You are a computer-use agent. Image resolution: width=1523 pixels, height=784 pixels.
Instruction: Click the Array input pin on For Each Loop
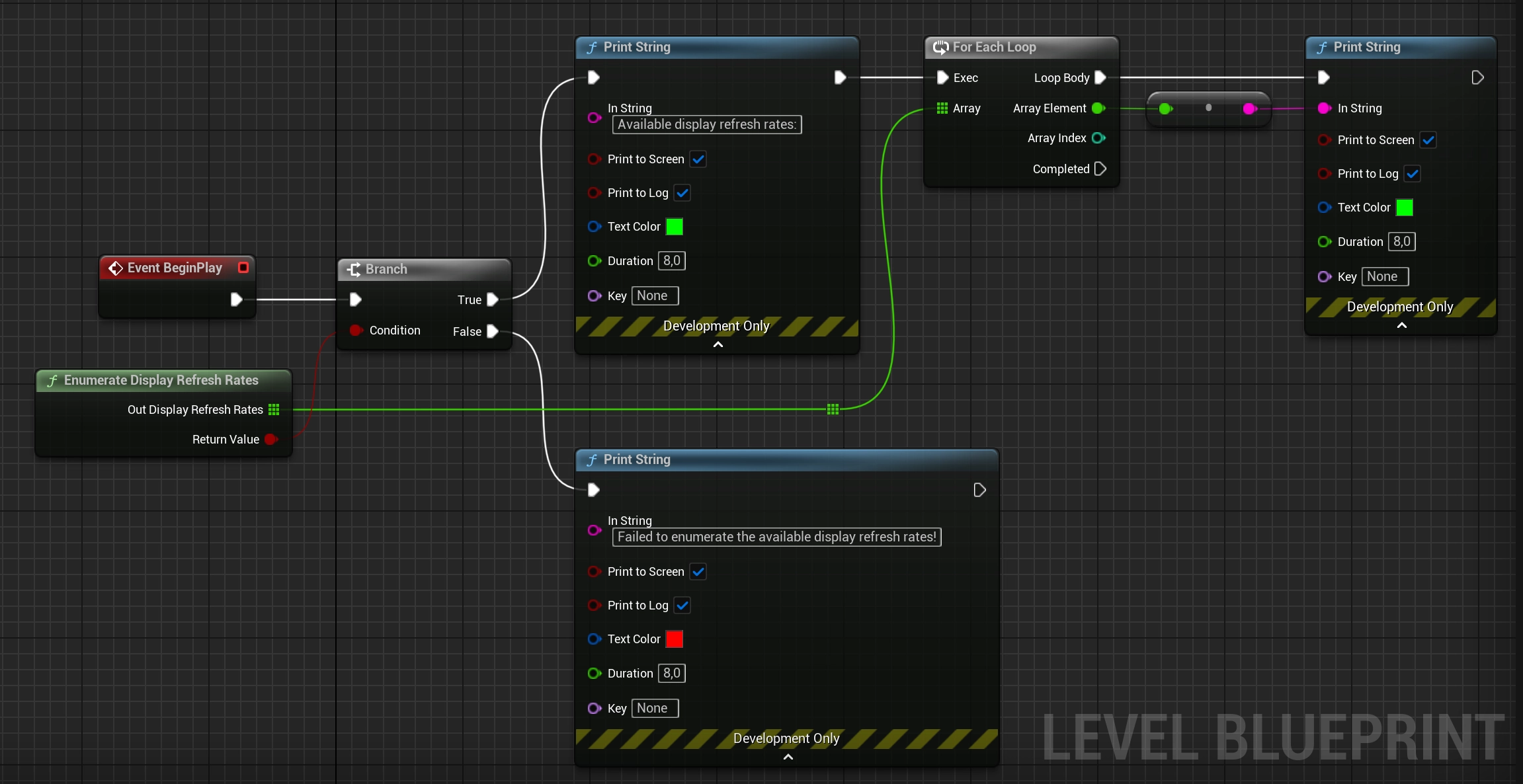[941, 108]
